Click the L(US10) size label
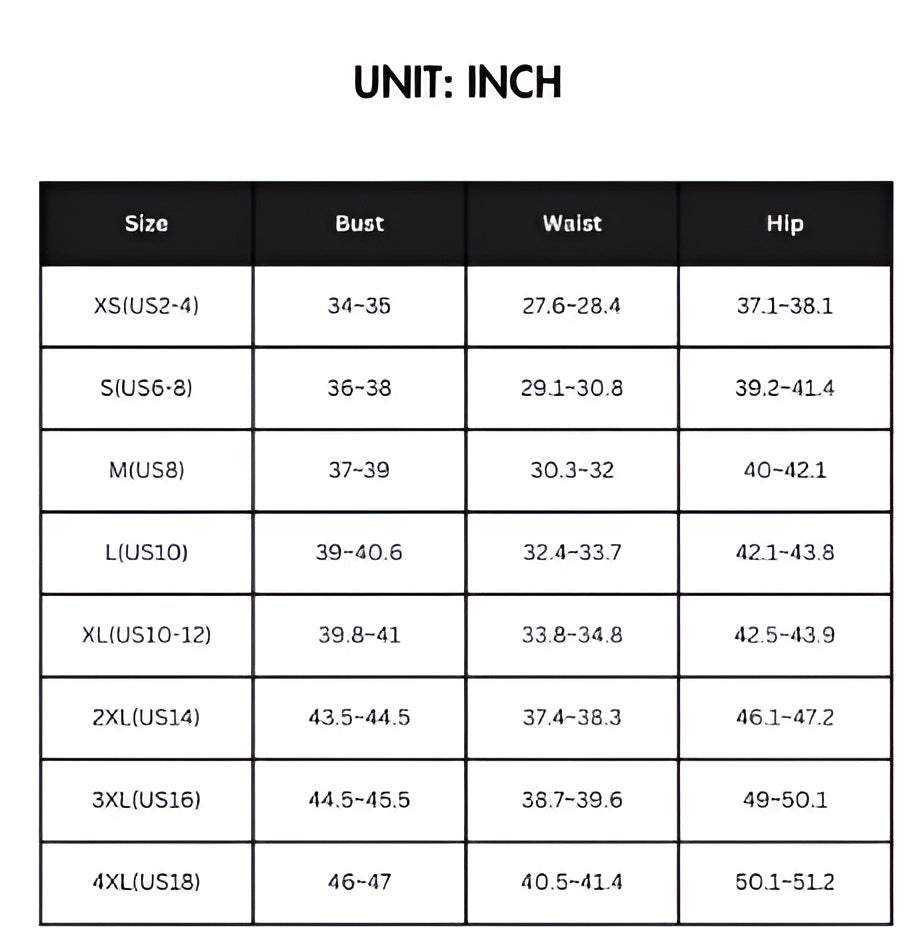Viewport: 906px width, 948px height. [x=146, y=552]
